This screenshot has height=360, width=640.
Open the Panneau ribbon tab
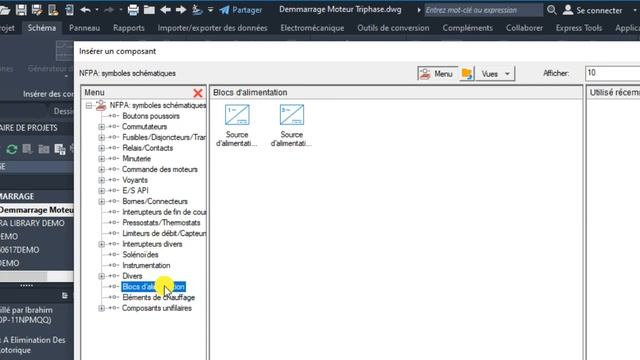[x=84, y=28]
